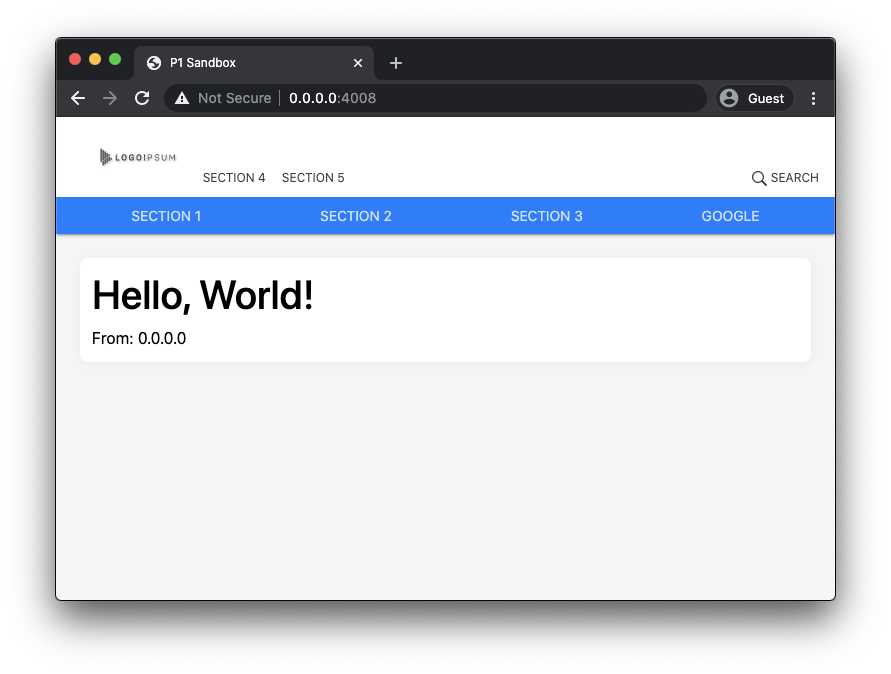Click the browser forward arrow
The width and height of the screenshot is (891, 674).
click(110, 98)
